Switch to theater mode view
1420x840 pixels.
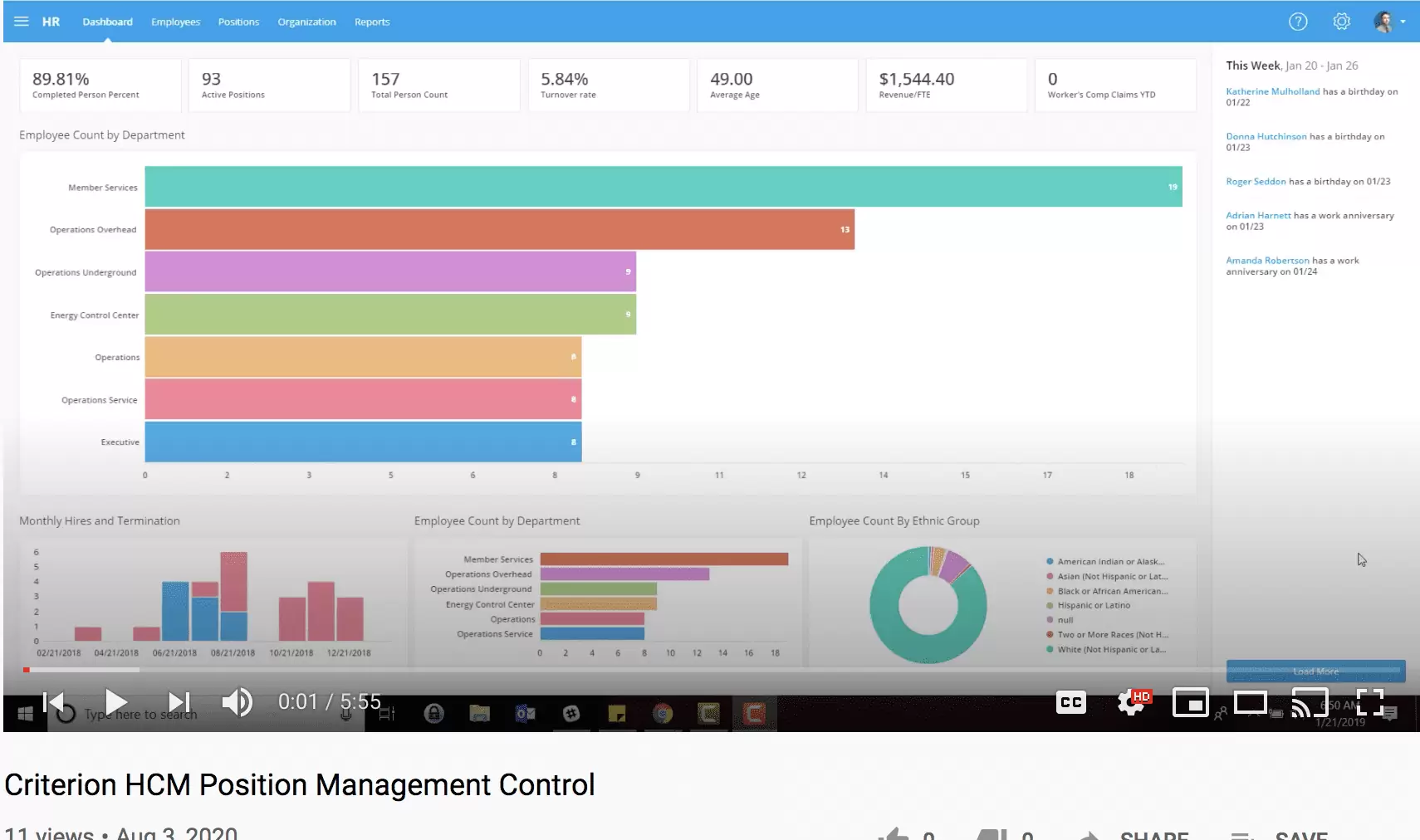(x=1250, y=703)
